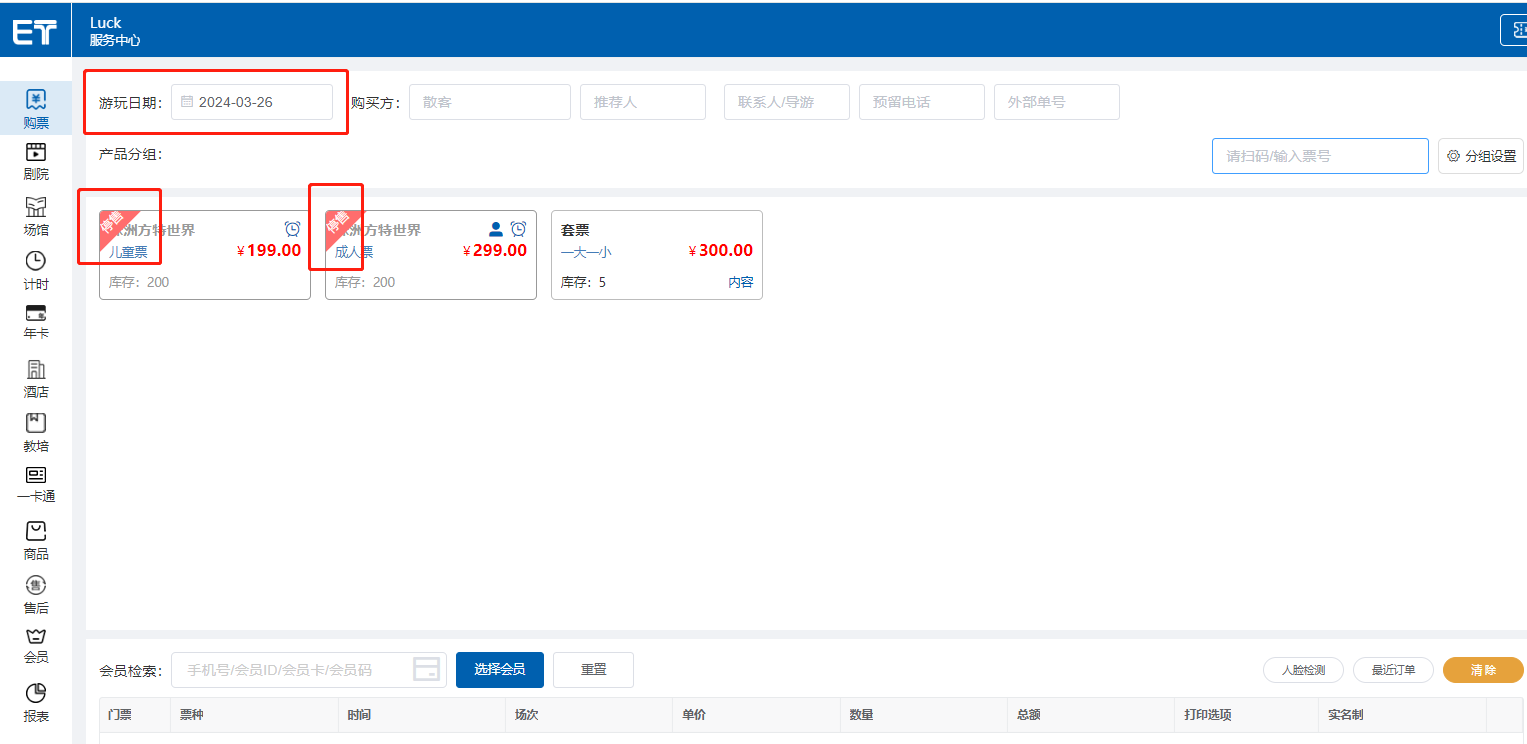Select the 套票 一大一小 package ticket card
This screenshot has height=744, width=1527.
(x=656, y=254)
